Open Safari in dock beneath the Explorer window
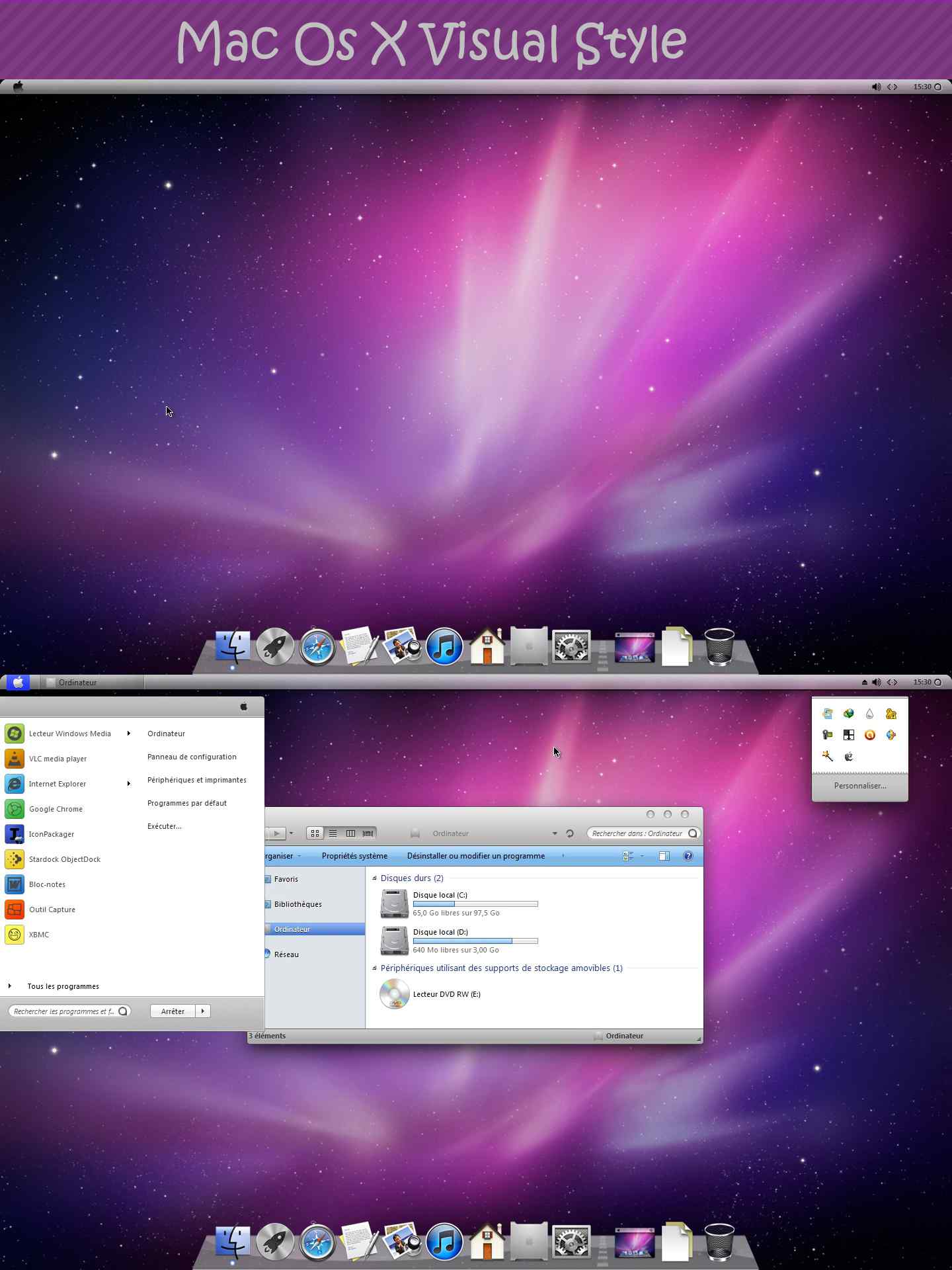 click(317, 1243)
